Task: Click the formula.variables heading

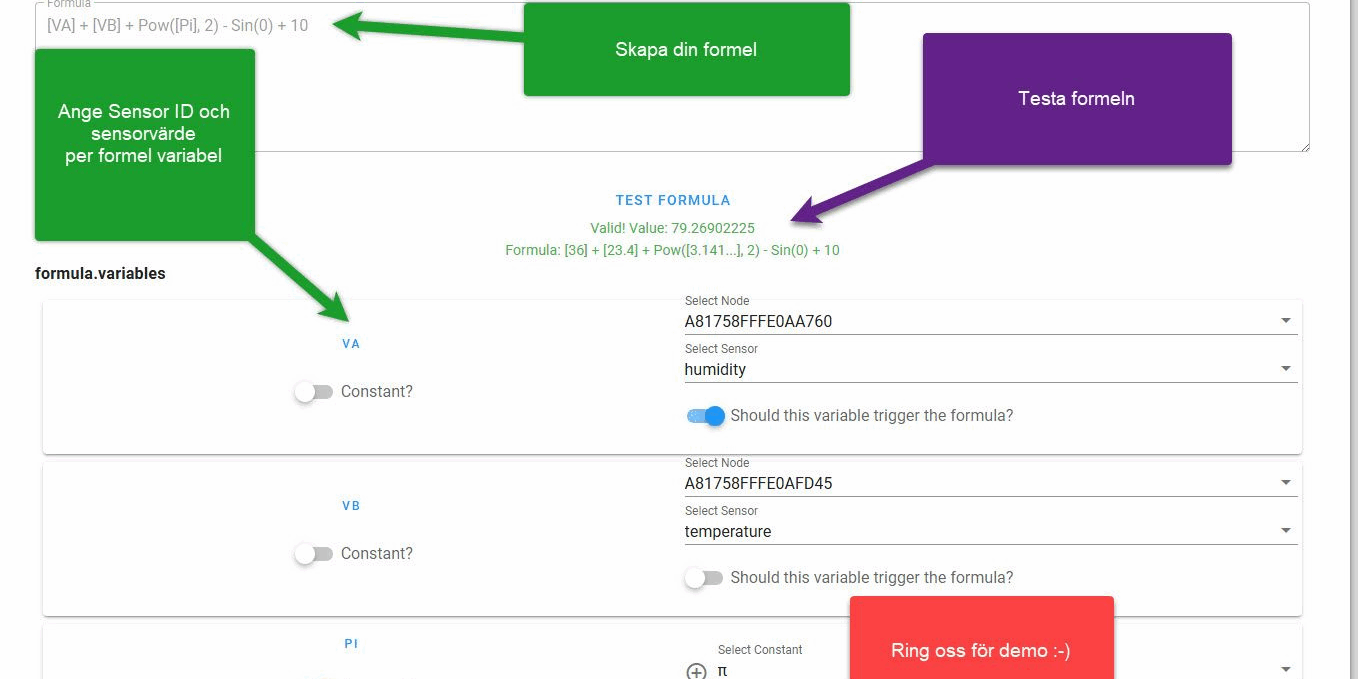Action: [x=100, y=273]
